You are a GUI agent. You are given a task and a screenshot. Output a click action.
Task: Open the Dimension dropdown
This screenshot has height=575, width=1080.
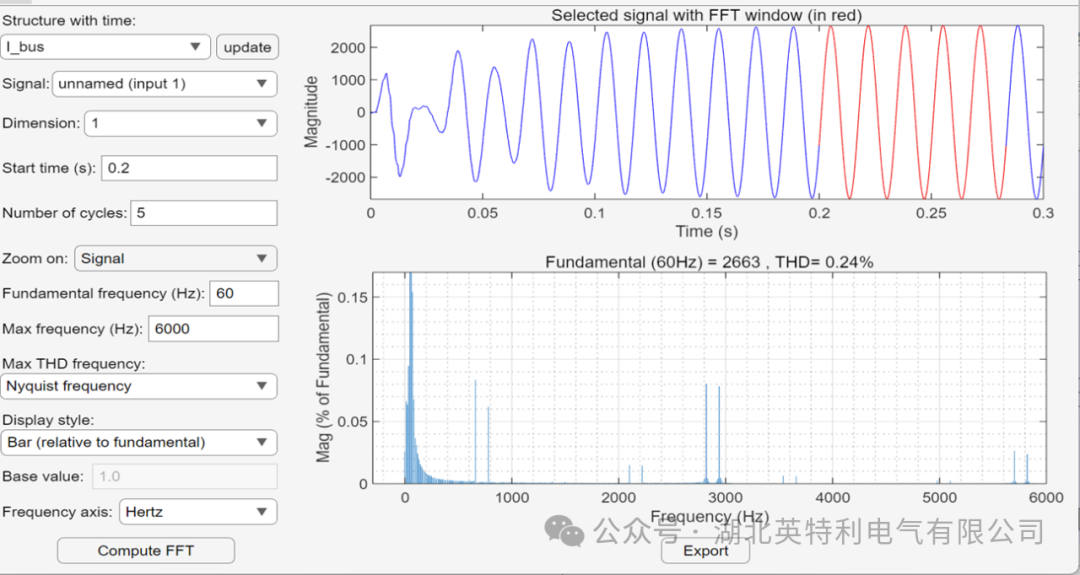tap(180, 124)
